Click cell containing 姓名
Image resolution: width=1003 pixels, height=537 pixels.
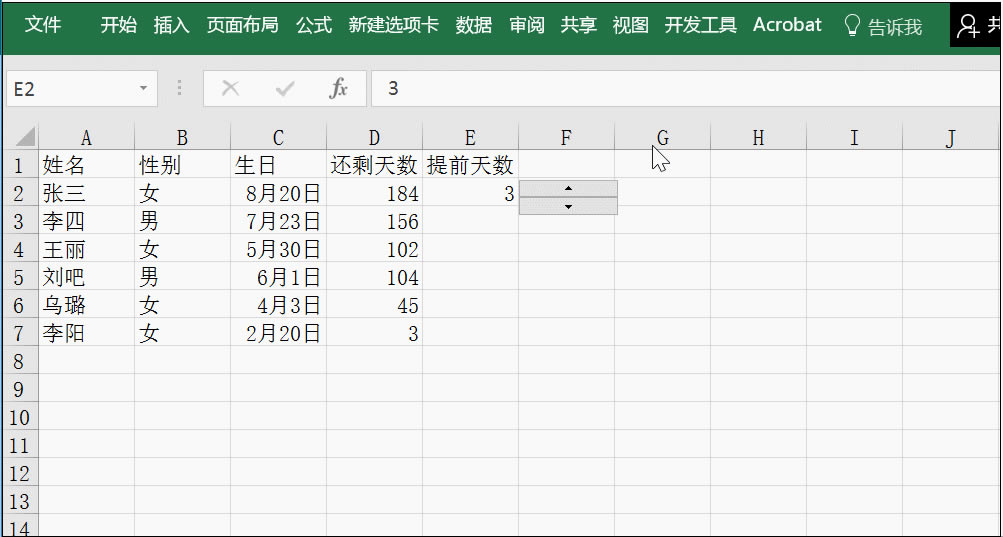tap(86, 165)
